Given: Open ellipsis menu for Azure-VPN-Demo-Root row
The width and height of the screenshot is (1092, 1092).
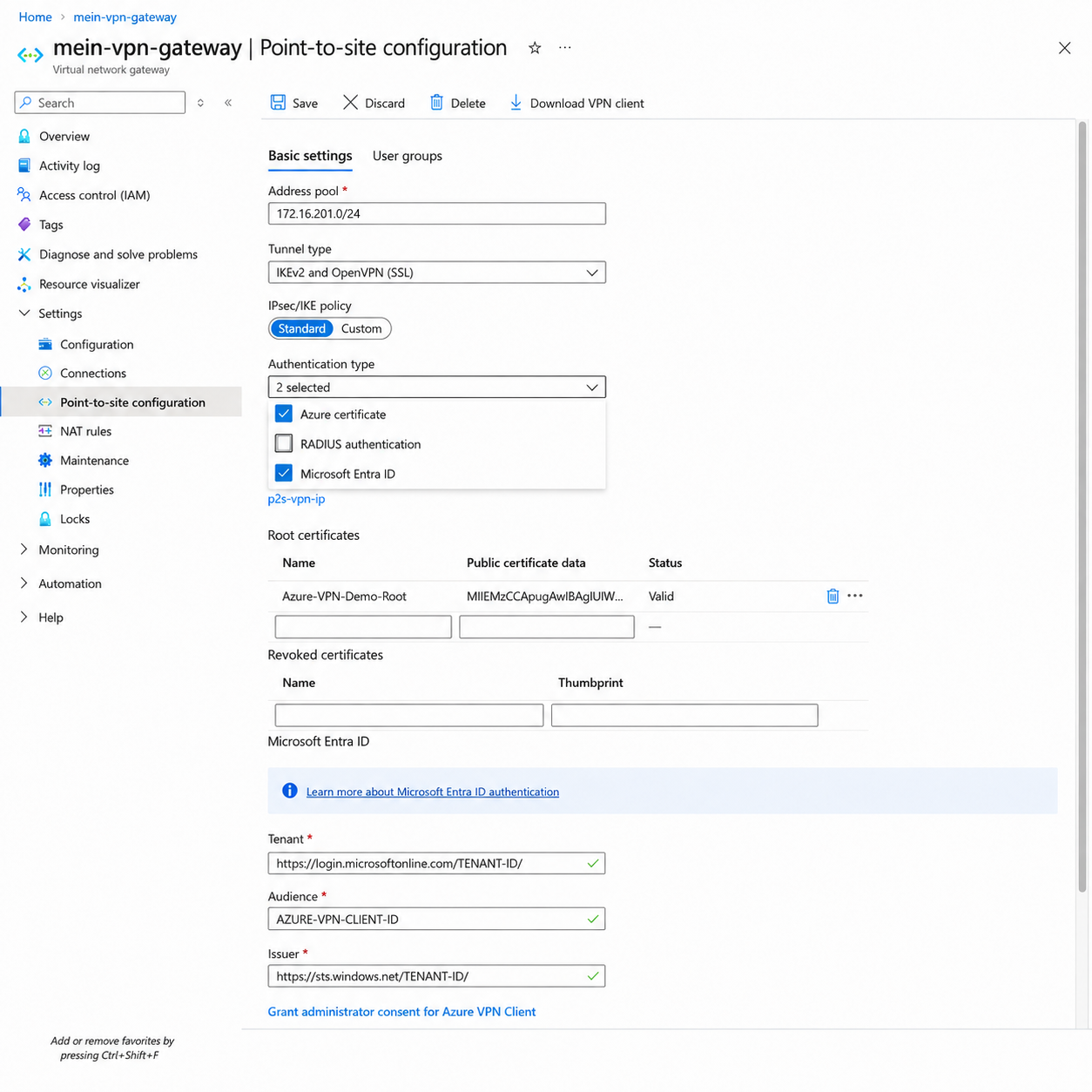Looking at the screenshot, I should point(855,596).
